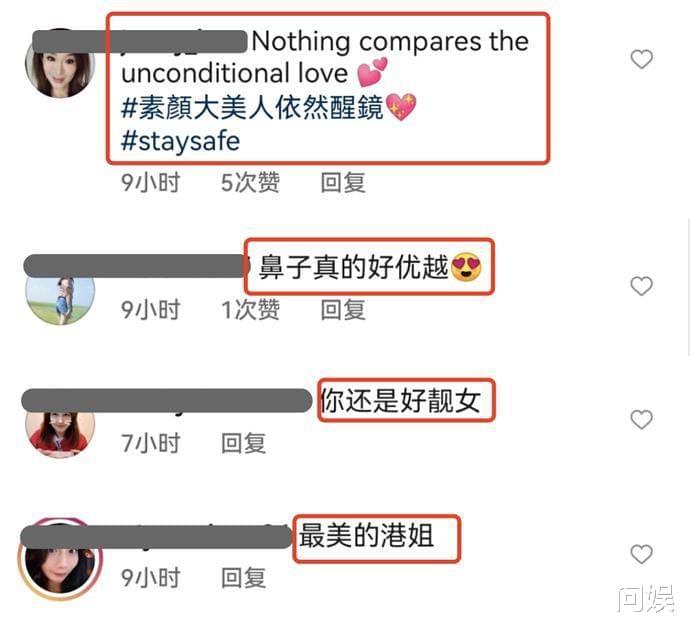Open username before 你还是好靓女 comment
690x633 pixels.
(x=166, y=401)
